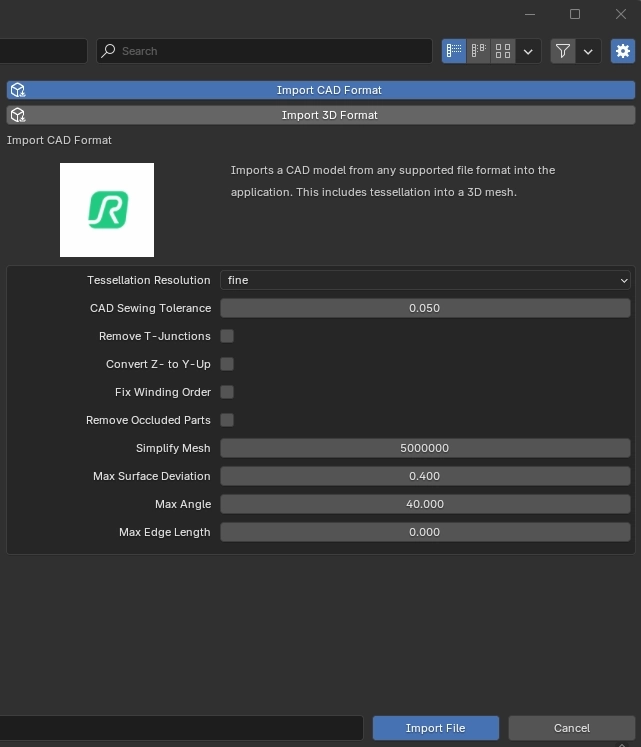Click the Max Angle value slider
641x747 pixels.
click(x=425, y=504)
